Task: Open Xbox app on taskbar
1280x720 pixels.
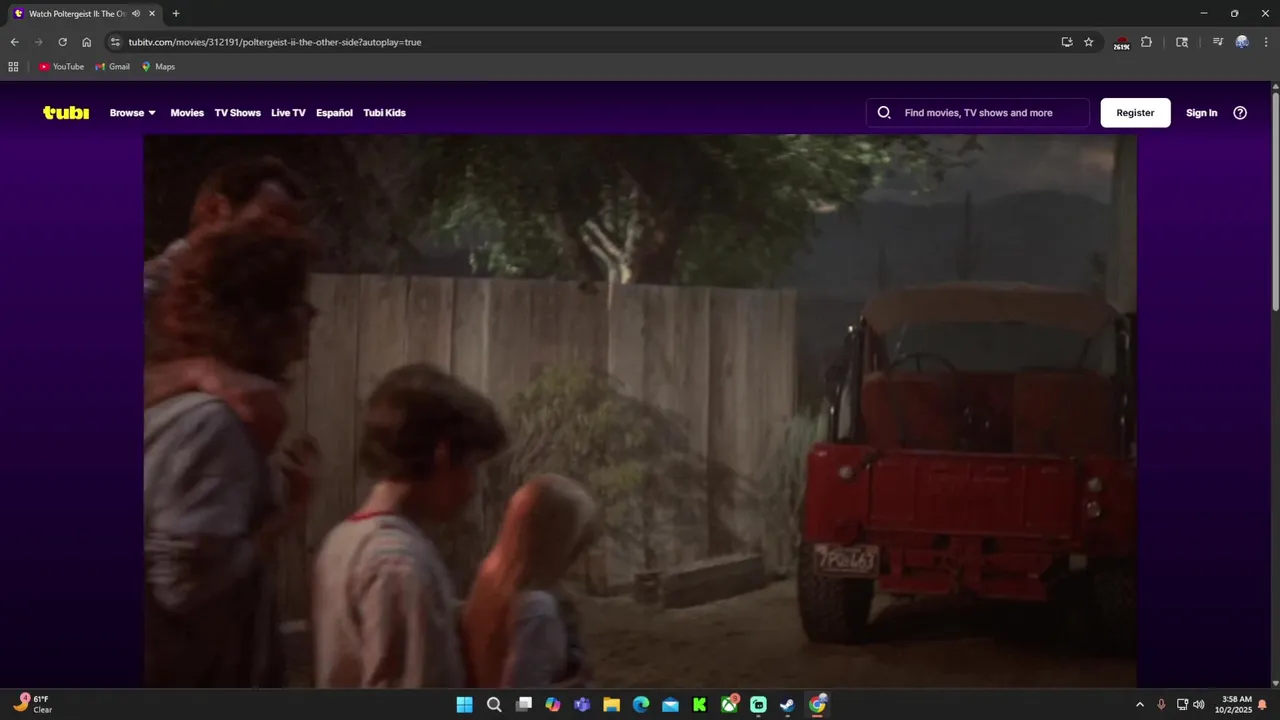Action: 730,705
